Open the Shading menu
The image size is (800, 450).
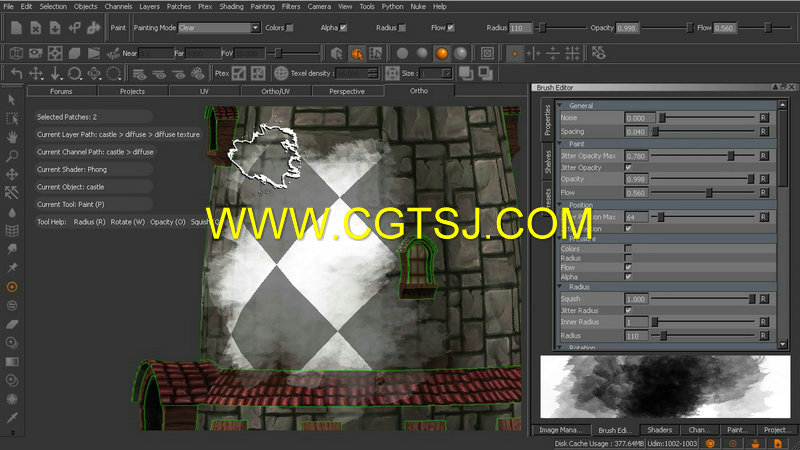(231, 6)
